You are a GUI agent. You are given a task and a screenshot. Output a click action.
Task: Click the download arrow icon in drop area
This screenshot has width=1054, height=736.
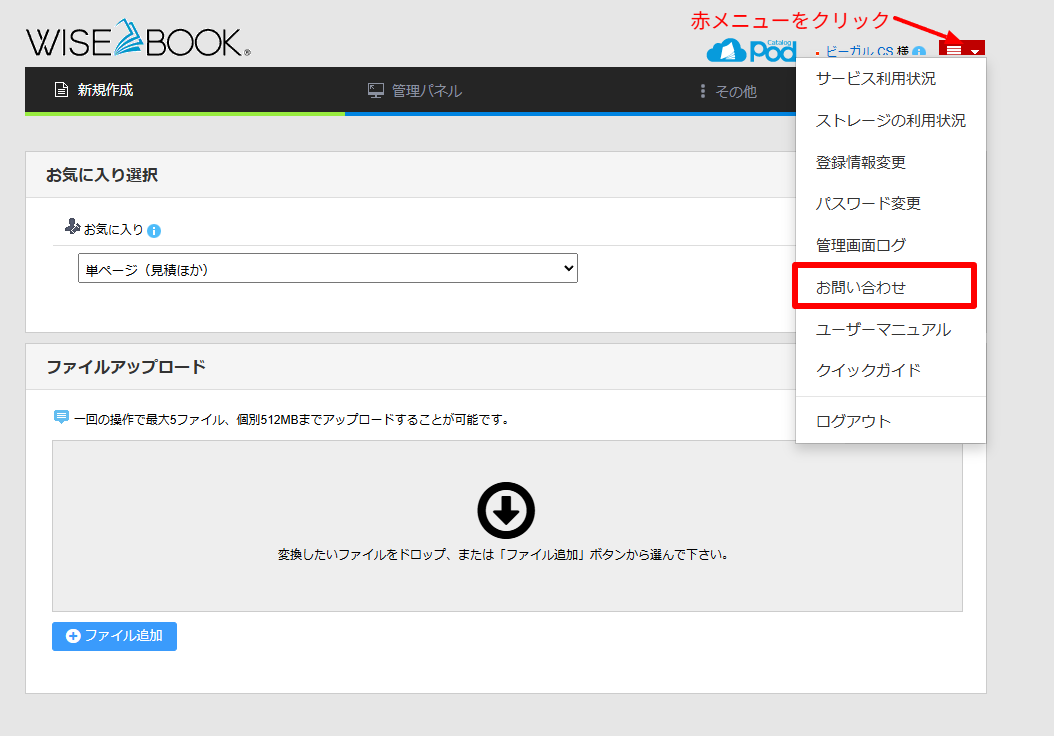click(x=506, y=510)
